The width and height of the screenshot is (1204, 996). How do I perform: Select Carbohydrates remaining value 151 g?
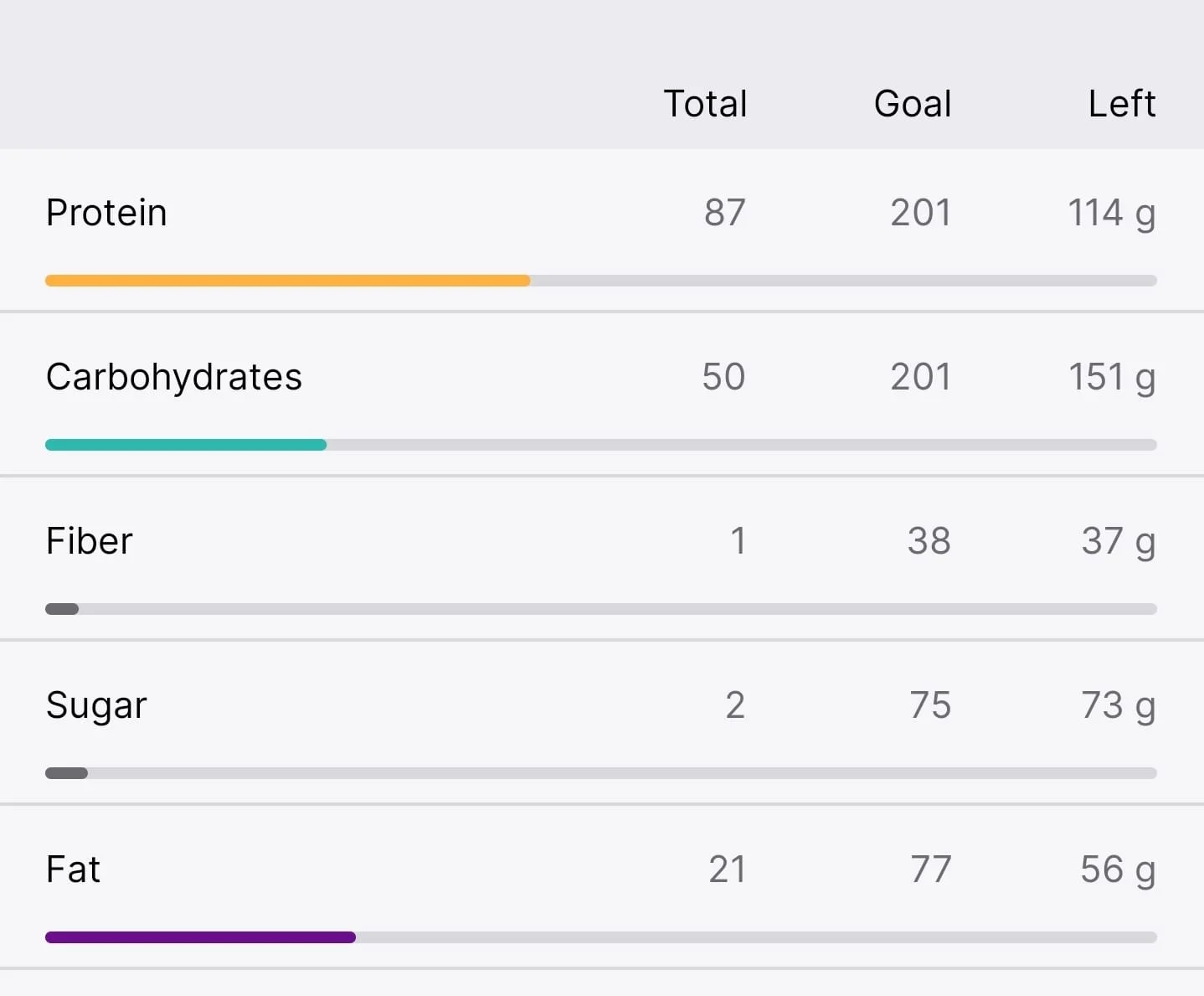[x=1112, y=377]
